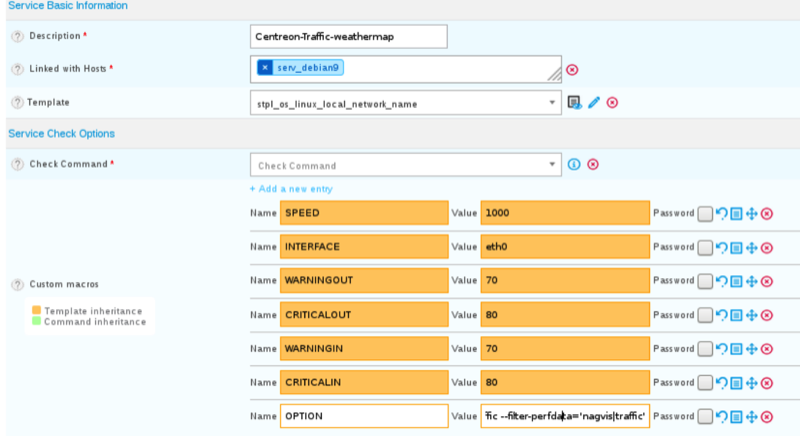The image size is (800, 436).
Task: Click the view template details icon
Action: coord(575,102)
